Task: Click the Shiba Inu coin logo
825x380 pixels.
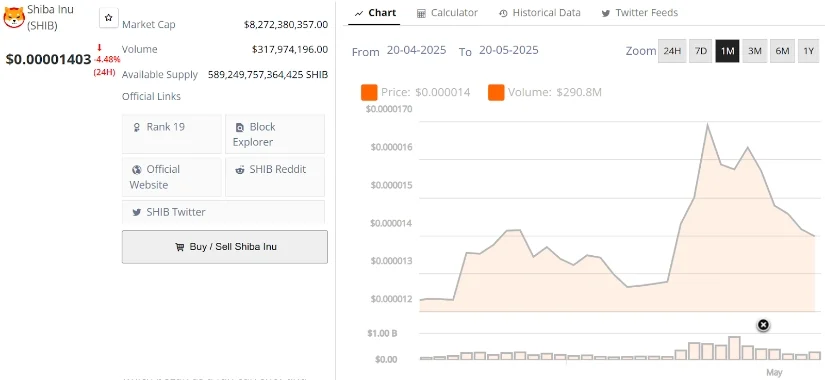Action: coord(14,17)
